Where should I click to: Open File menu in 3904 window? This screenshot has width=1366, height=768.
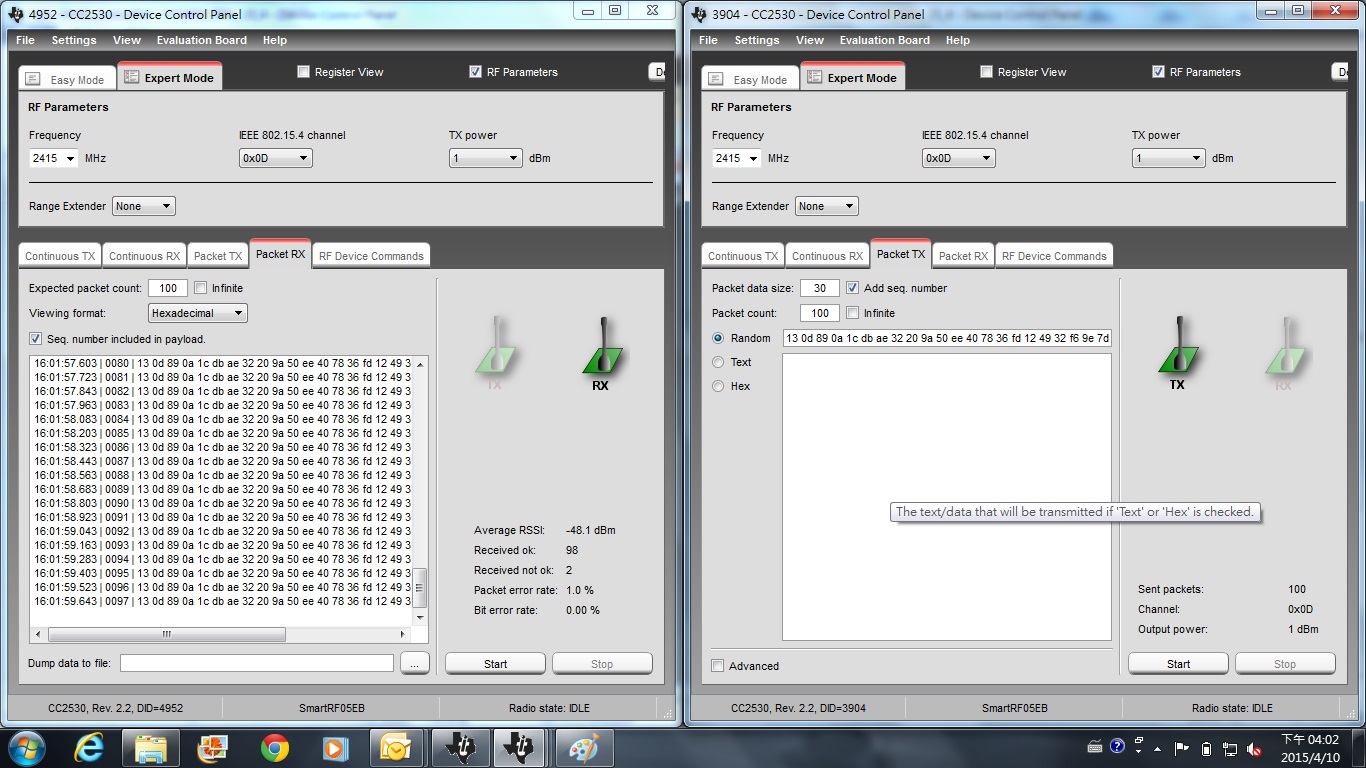[x=708, y=40]
